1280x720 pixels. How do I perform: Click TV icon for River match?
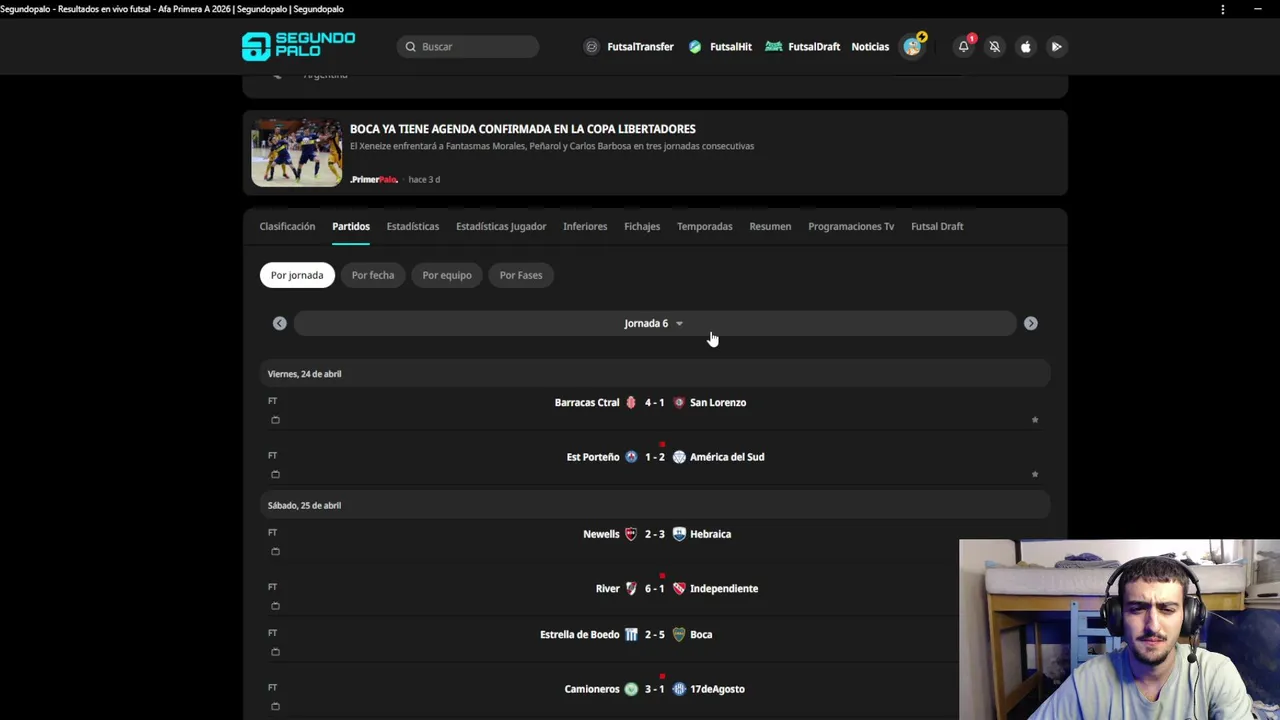coord(275,606)
